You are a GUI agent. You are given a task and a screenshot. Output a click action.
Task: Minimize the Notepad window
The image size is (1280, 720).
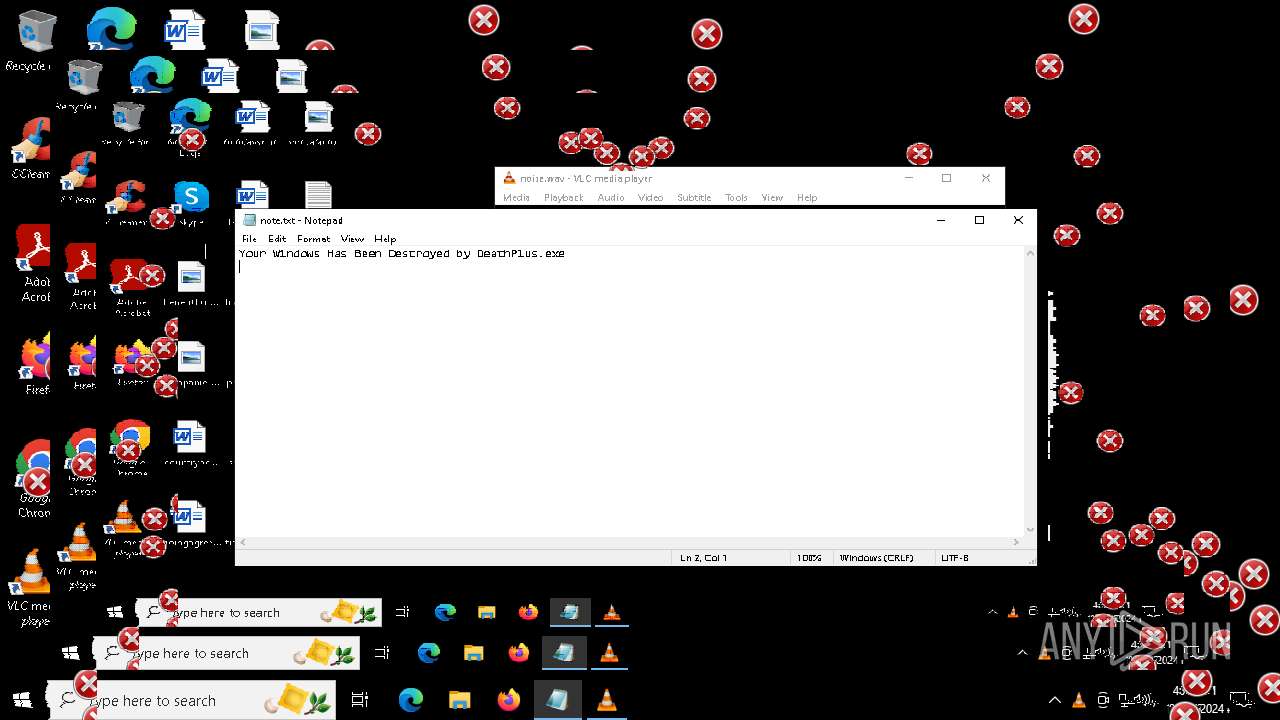pyautogui.click(x=941, y=220)
